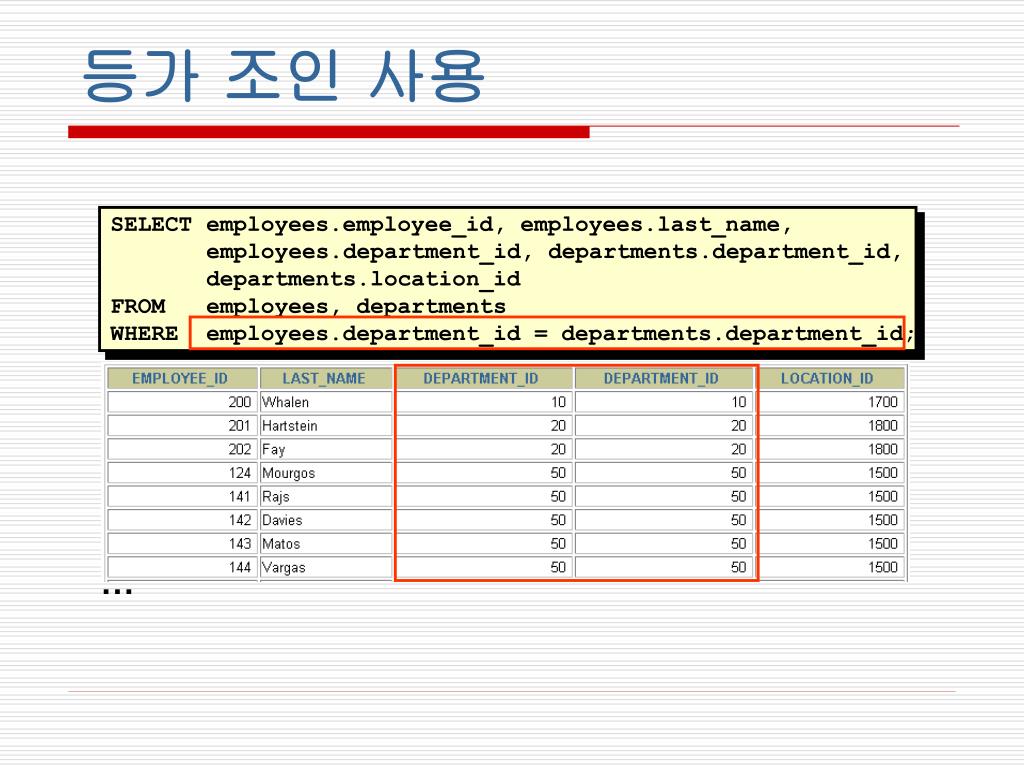Click the last name cell Fay

pos(326,449)
